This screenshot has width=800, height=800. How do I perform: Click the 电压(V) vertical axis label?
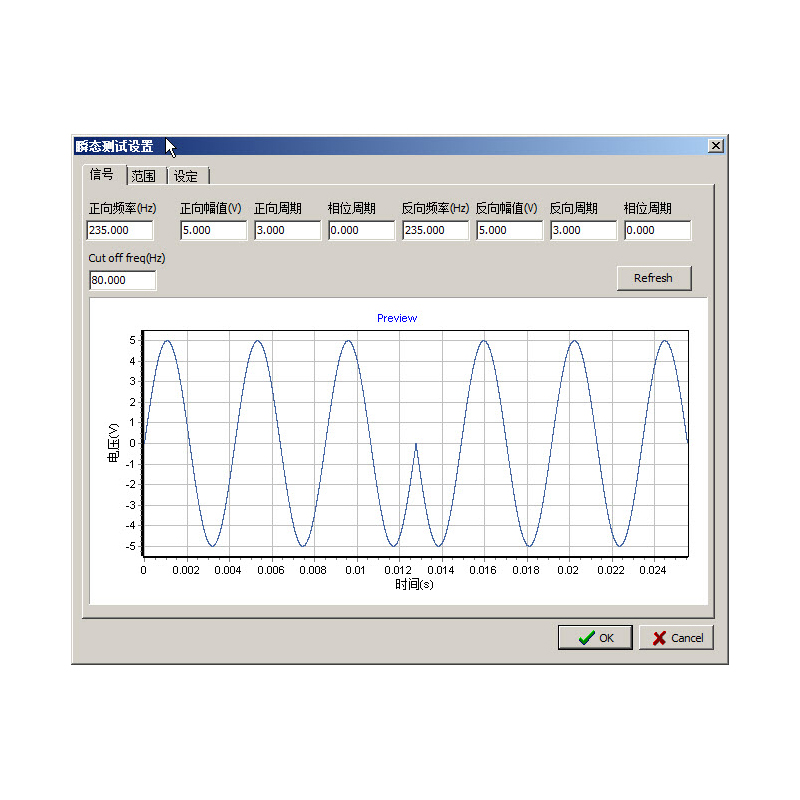(x=114, y=442)
